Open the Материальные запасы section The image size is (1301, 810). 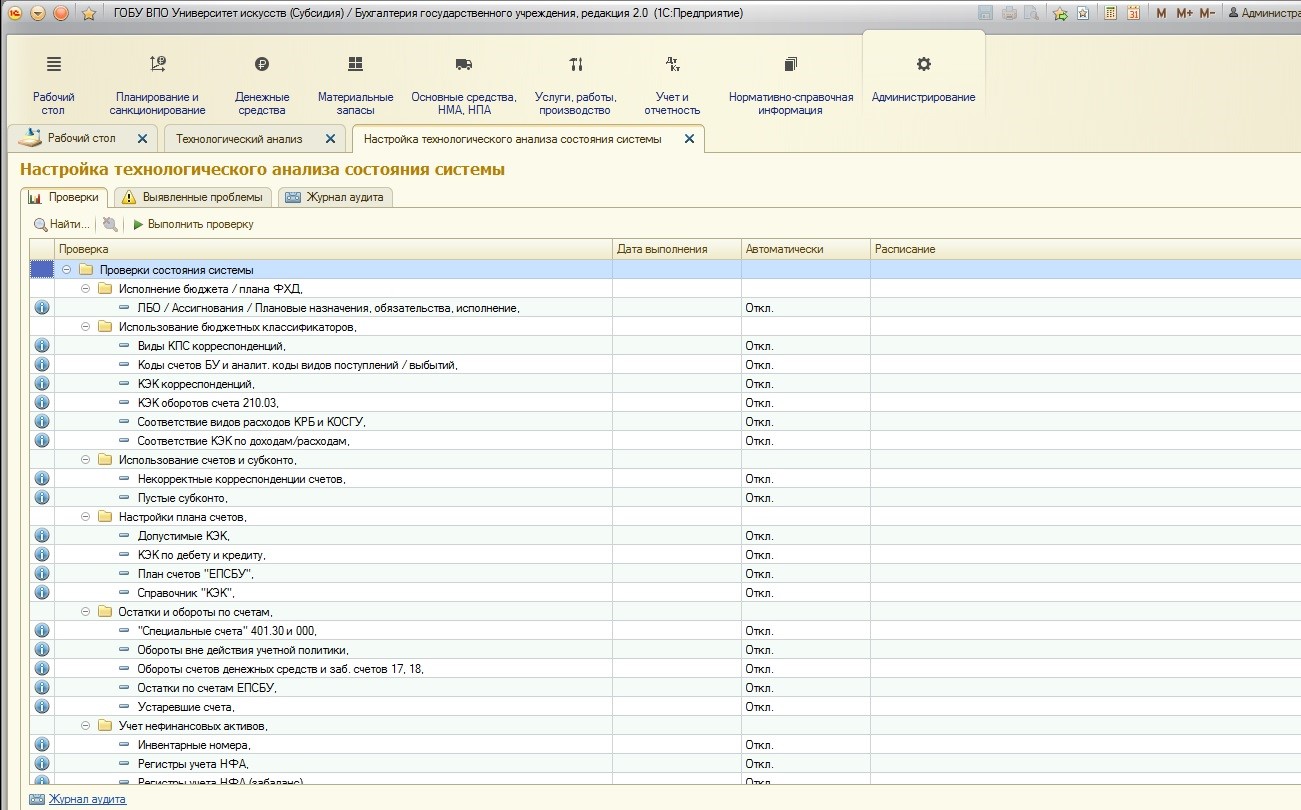[x=355, y=85]
